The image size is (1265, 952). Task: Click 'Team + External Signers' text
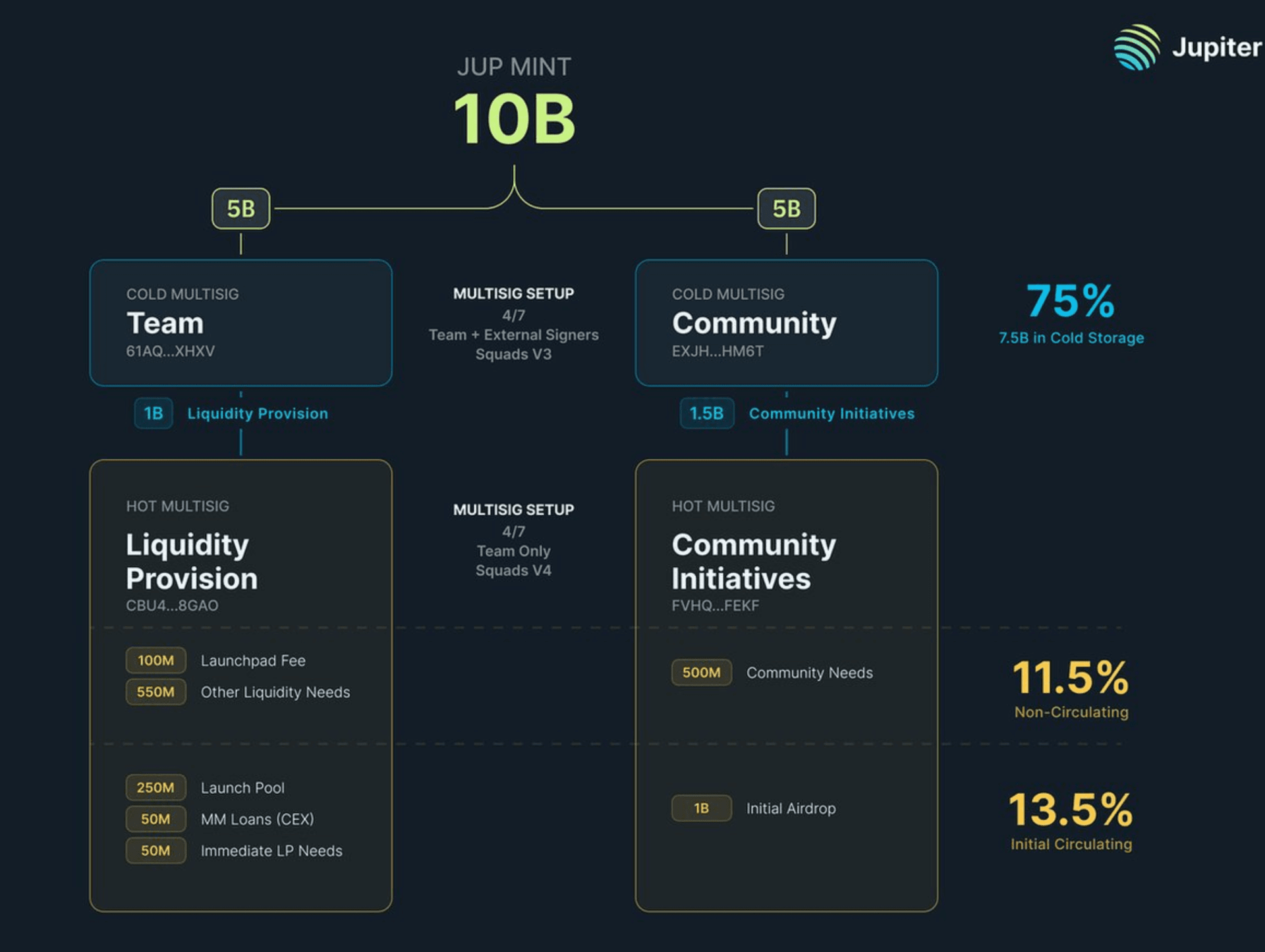tap(514, 335)
